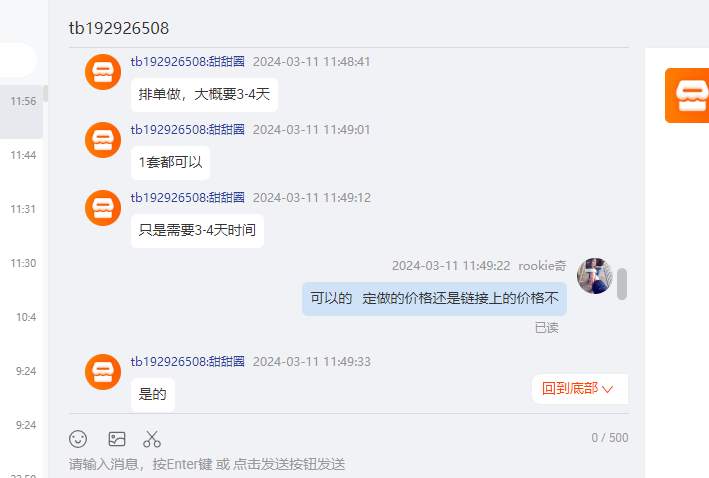Click shop avatar beside 11:49:01 message
The height and width of the screenshot is (478, 709).
point(103,140)
